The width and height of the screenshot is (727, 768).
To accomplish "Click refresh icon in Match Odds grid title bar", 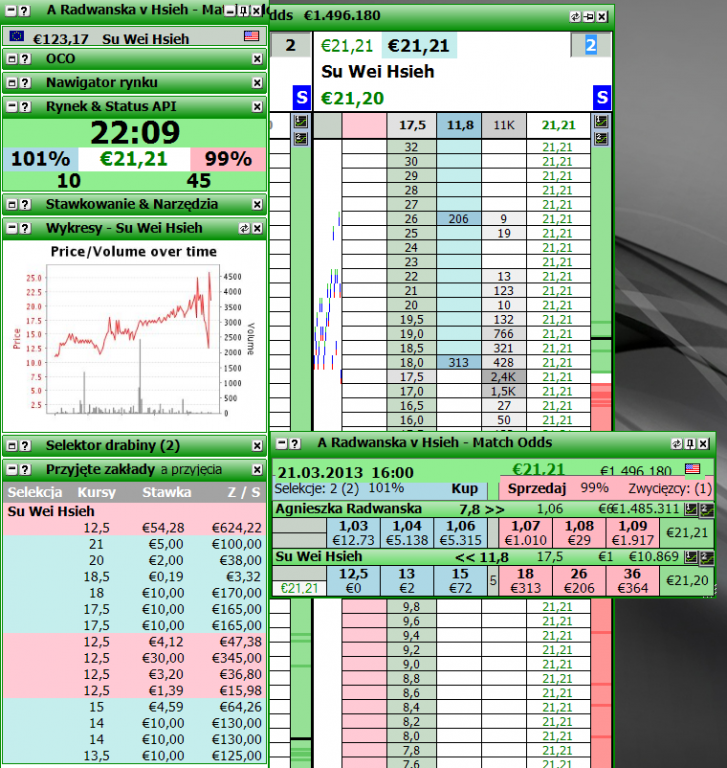I will 677,443.
